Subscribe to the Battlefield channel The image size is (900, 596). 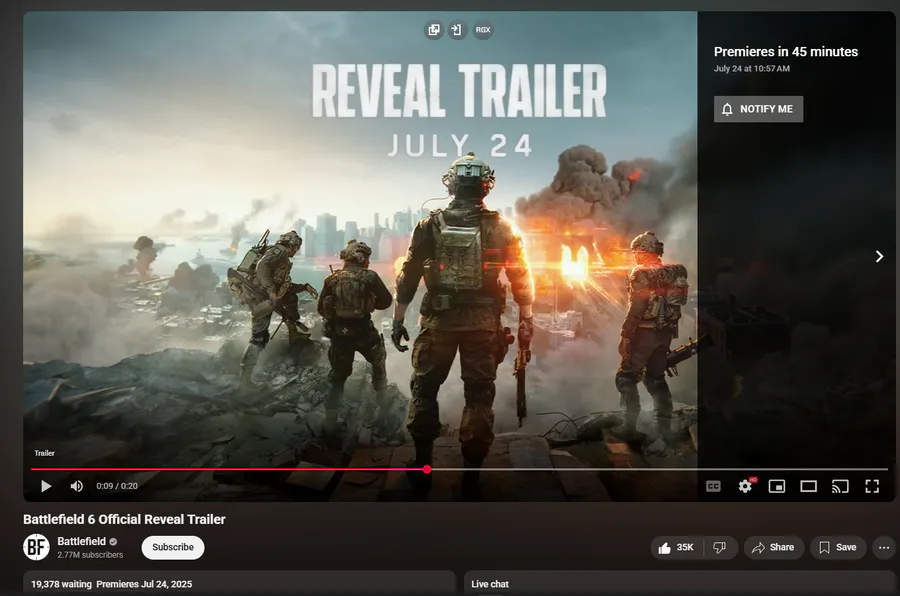pyautogui.click(x=173, y=547)
